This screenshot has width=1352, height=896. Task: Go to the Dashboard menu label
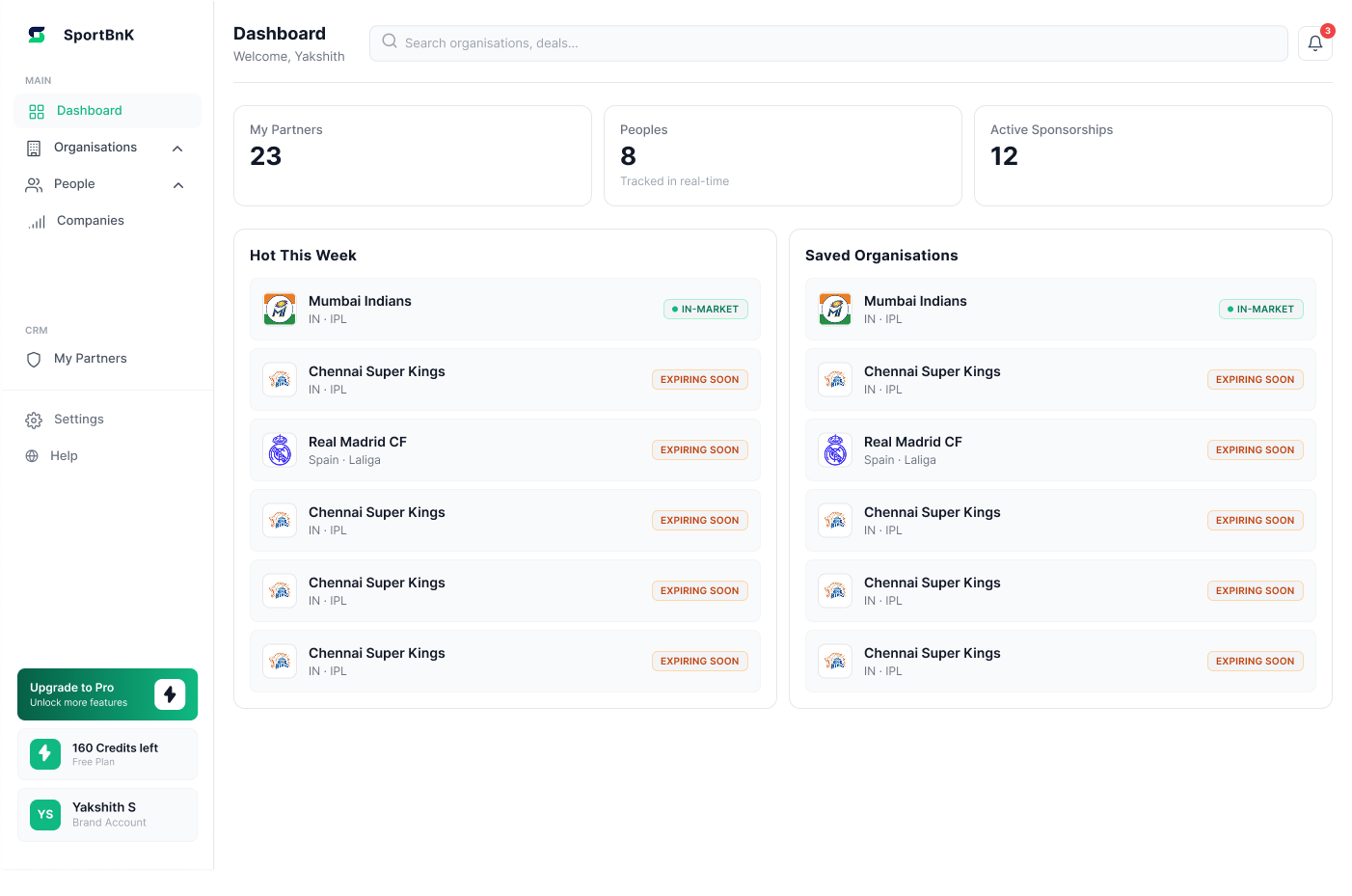(x=90, y=111)
